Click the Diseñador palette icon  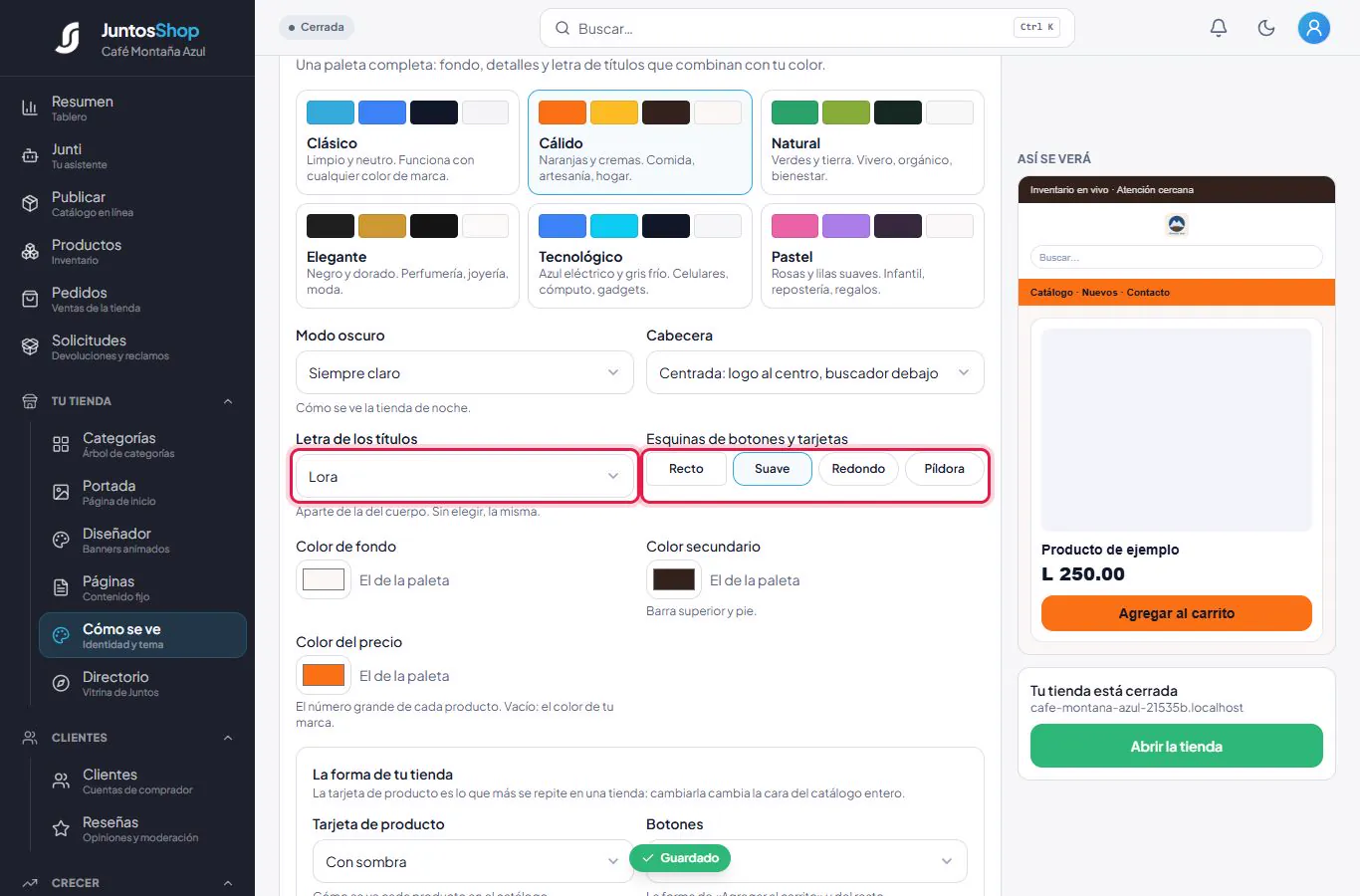61,540
